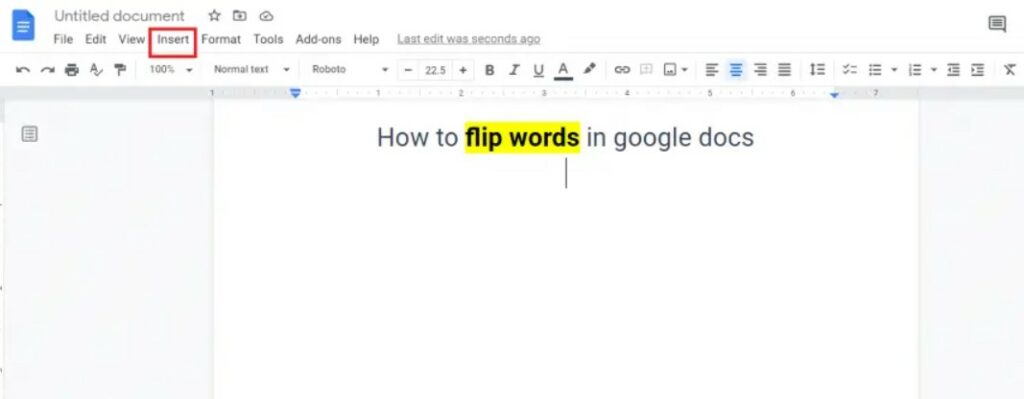Expand the image insert options arrow
Image resolution: width=1024 pixels, height=399 pixels.
click(684, 70)
